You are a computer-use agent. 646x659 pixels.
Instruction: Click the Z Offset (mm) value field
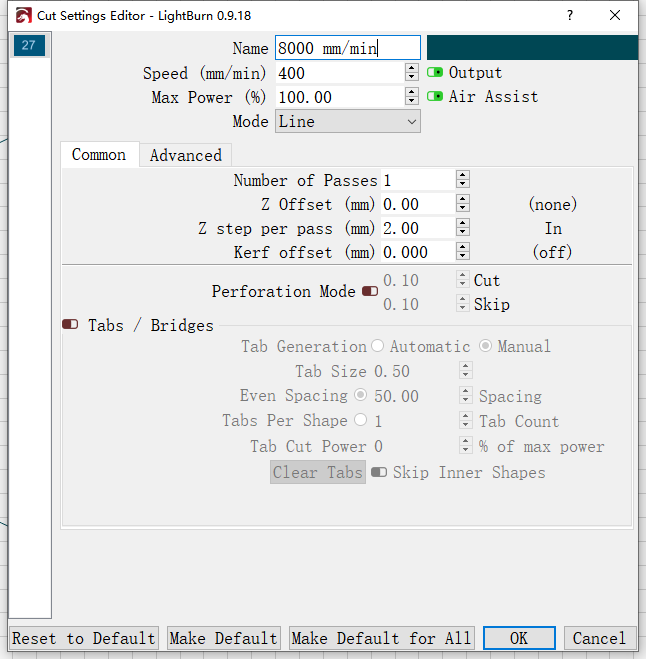click(418, 204)
